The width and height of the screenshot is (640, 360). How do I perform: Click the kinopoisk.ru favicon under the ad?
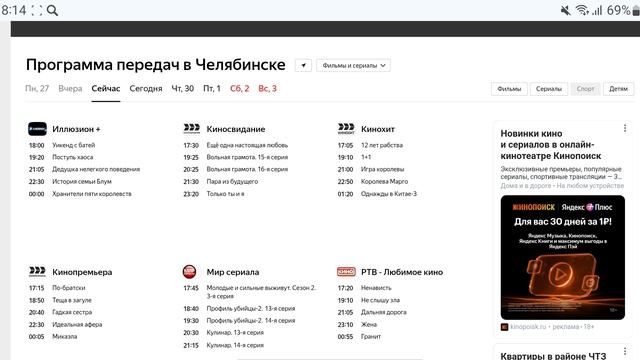[x=504, y=327]
